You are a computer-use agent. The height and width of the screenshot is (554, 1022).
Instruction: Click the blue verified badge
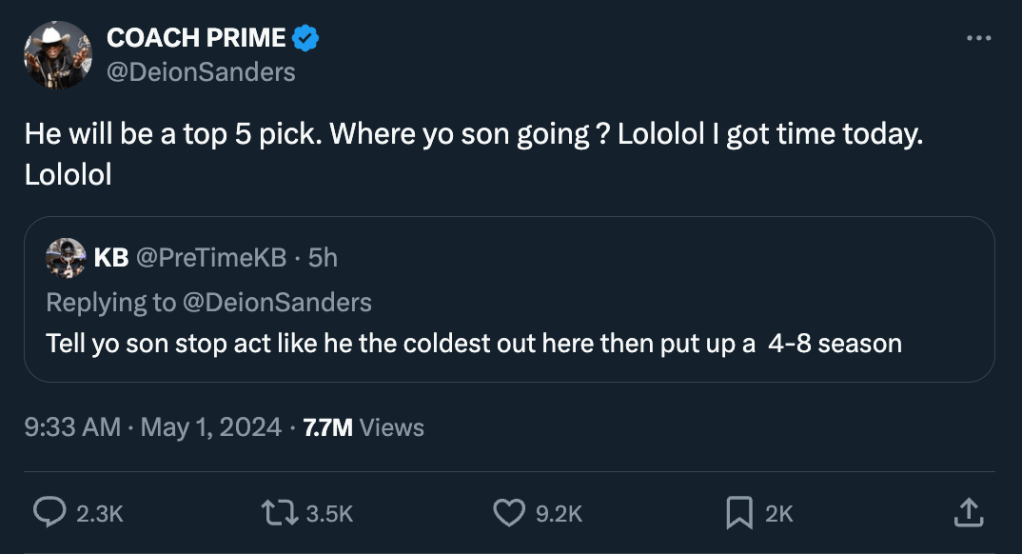[x=306, y=38]
